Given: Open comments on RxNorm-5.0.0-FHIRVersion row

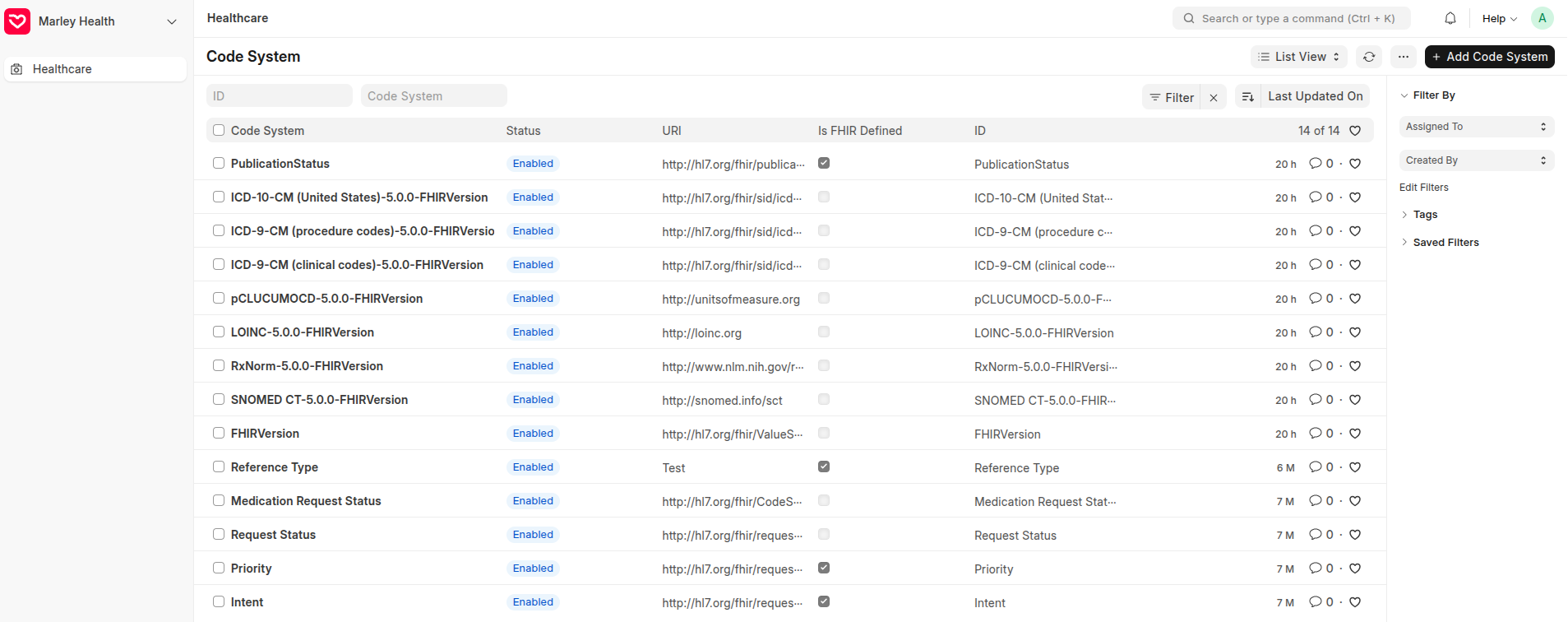Looking at the screenshot, I should [1321, 366].
